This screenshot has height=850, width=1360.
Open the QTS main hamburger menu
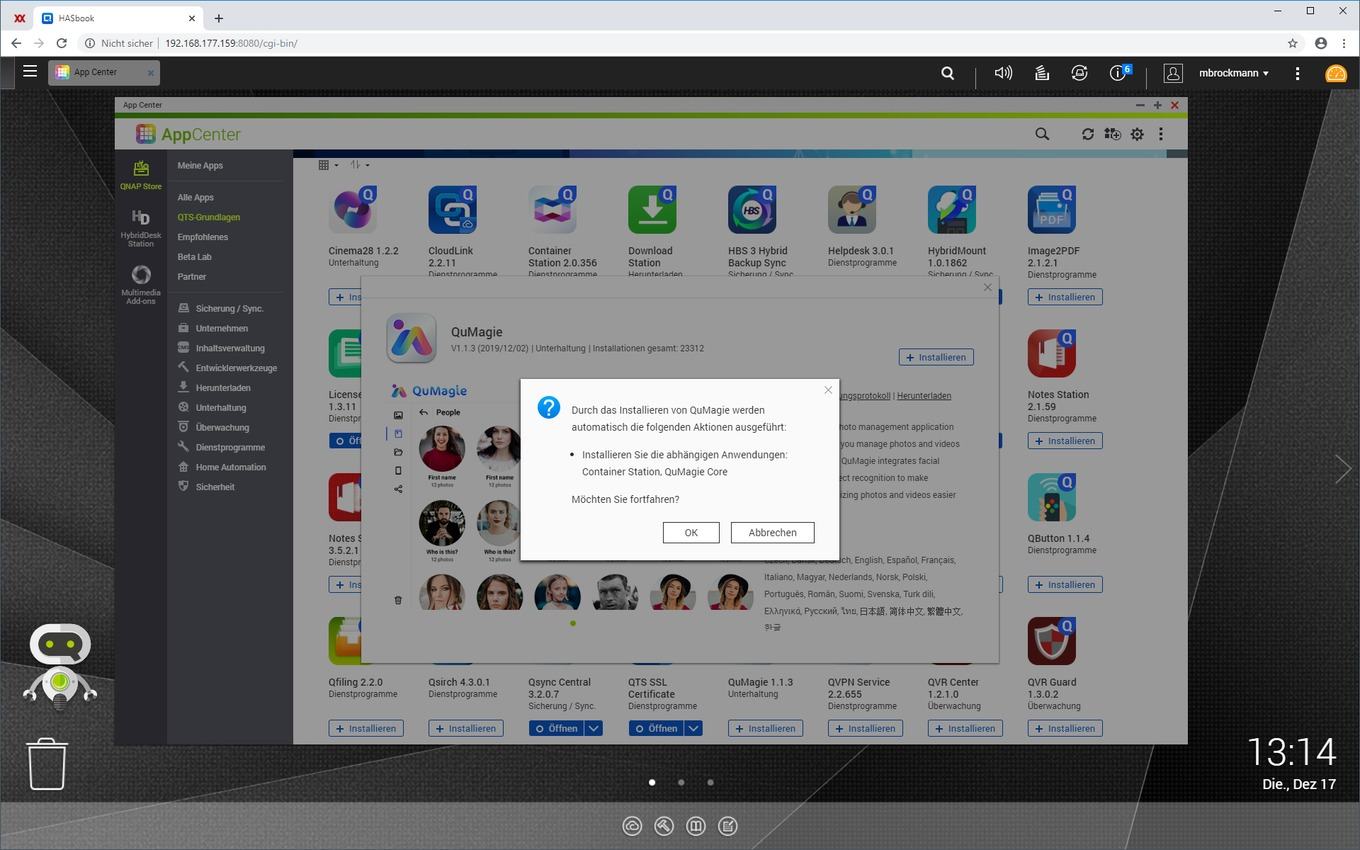(30, 72)
